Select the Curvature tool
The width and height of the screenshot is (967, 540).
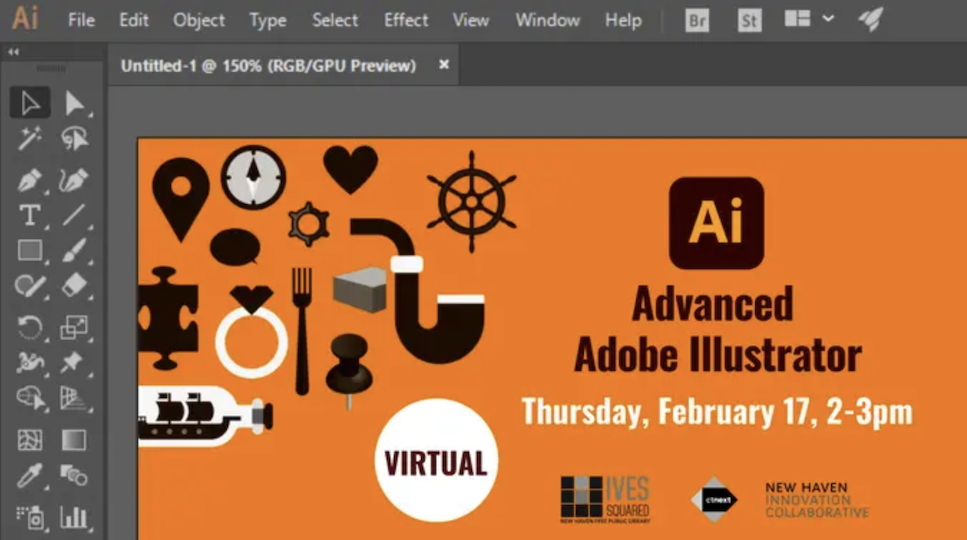click(74, 180)
